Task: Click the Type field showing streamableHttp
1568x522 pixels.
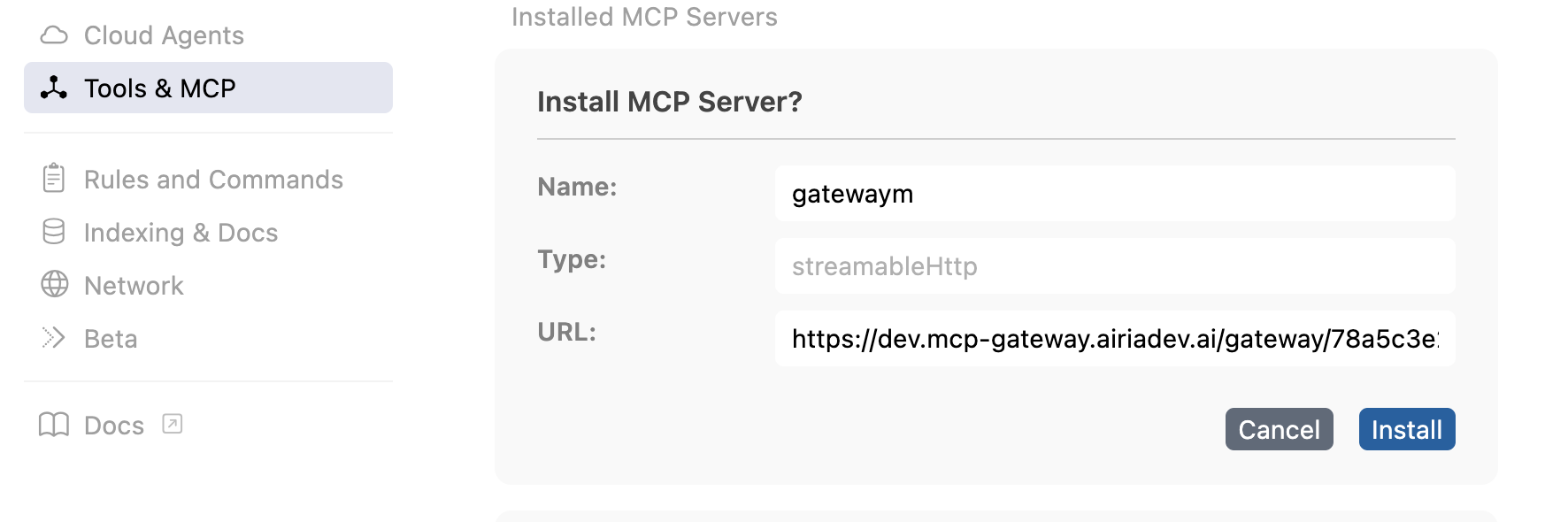Action: click(1115, 266)
